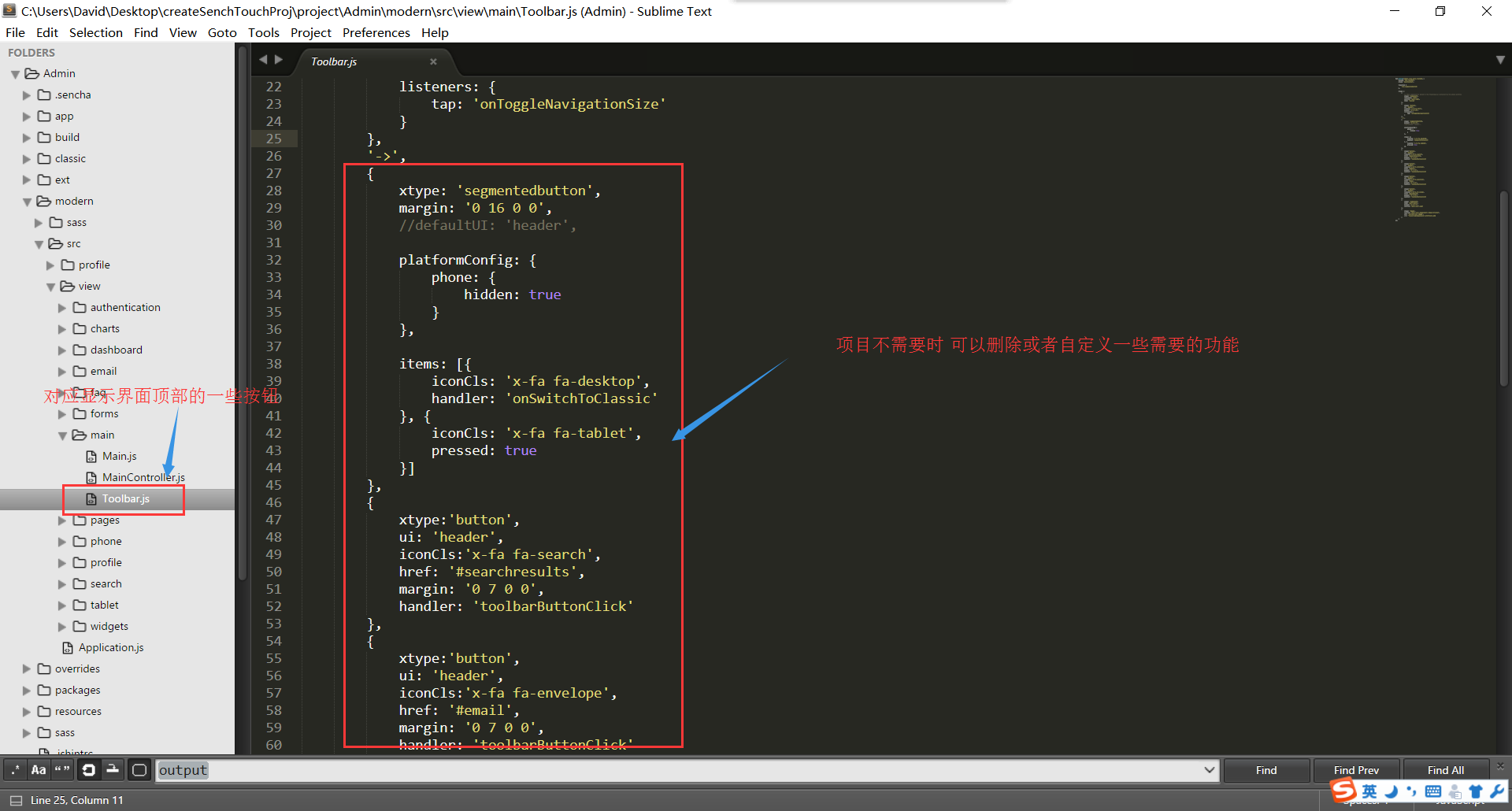Viewport: 1512px width, 811px height.
Task: Click the Find button
Action: [1266, 770]
